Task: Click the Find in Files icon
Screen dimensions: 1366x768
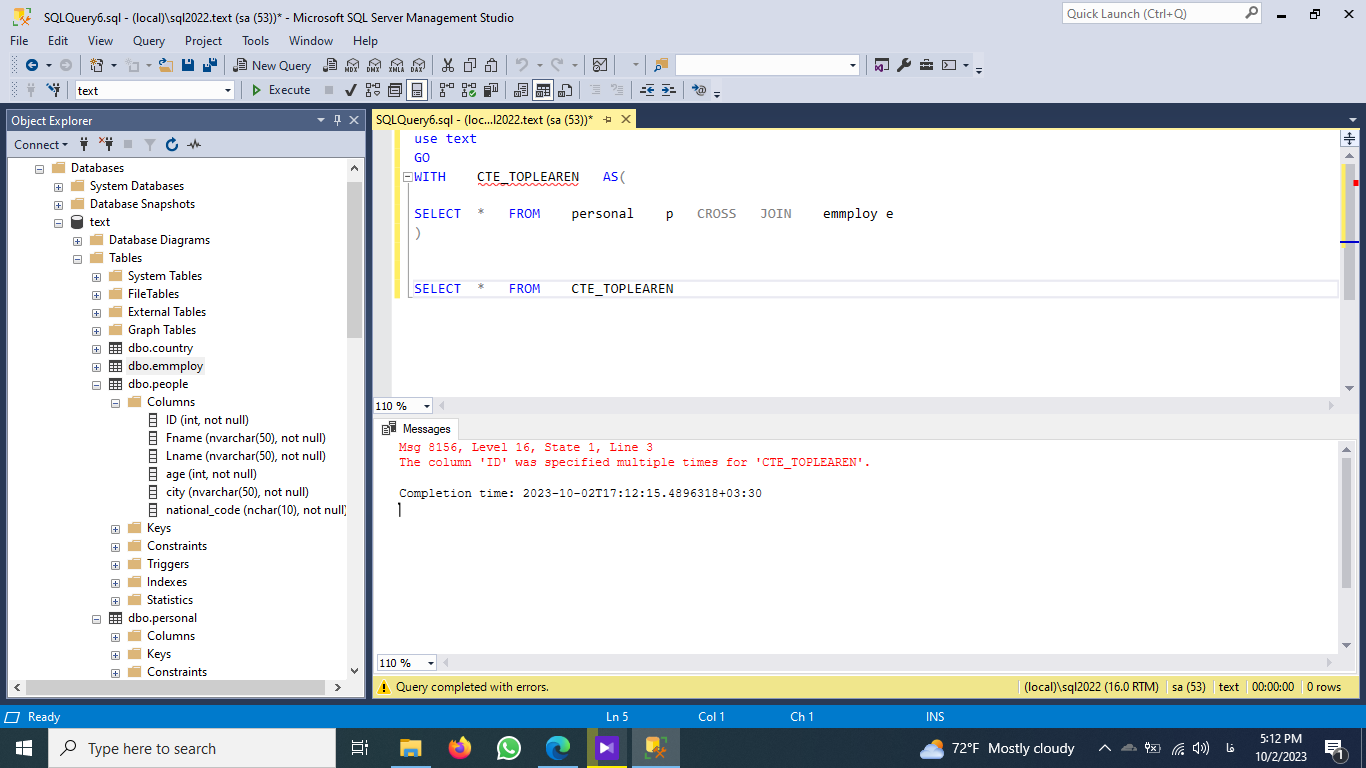Action: tap(660, 65)
